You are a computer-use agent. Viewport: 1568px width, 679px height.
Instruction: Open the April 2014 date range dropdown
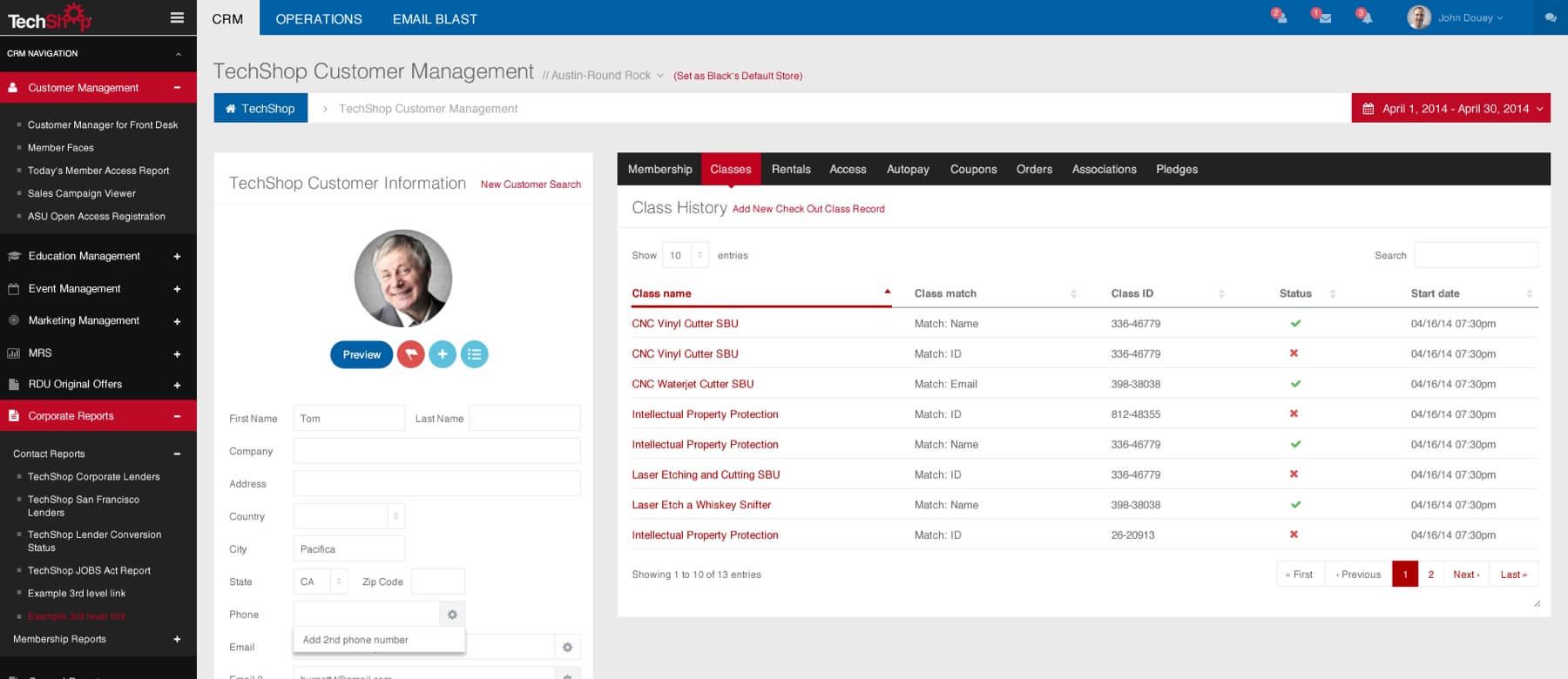pos(1451,108)
